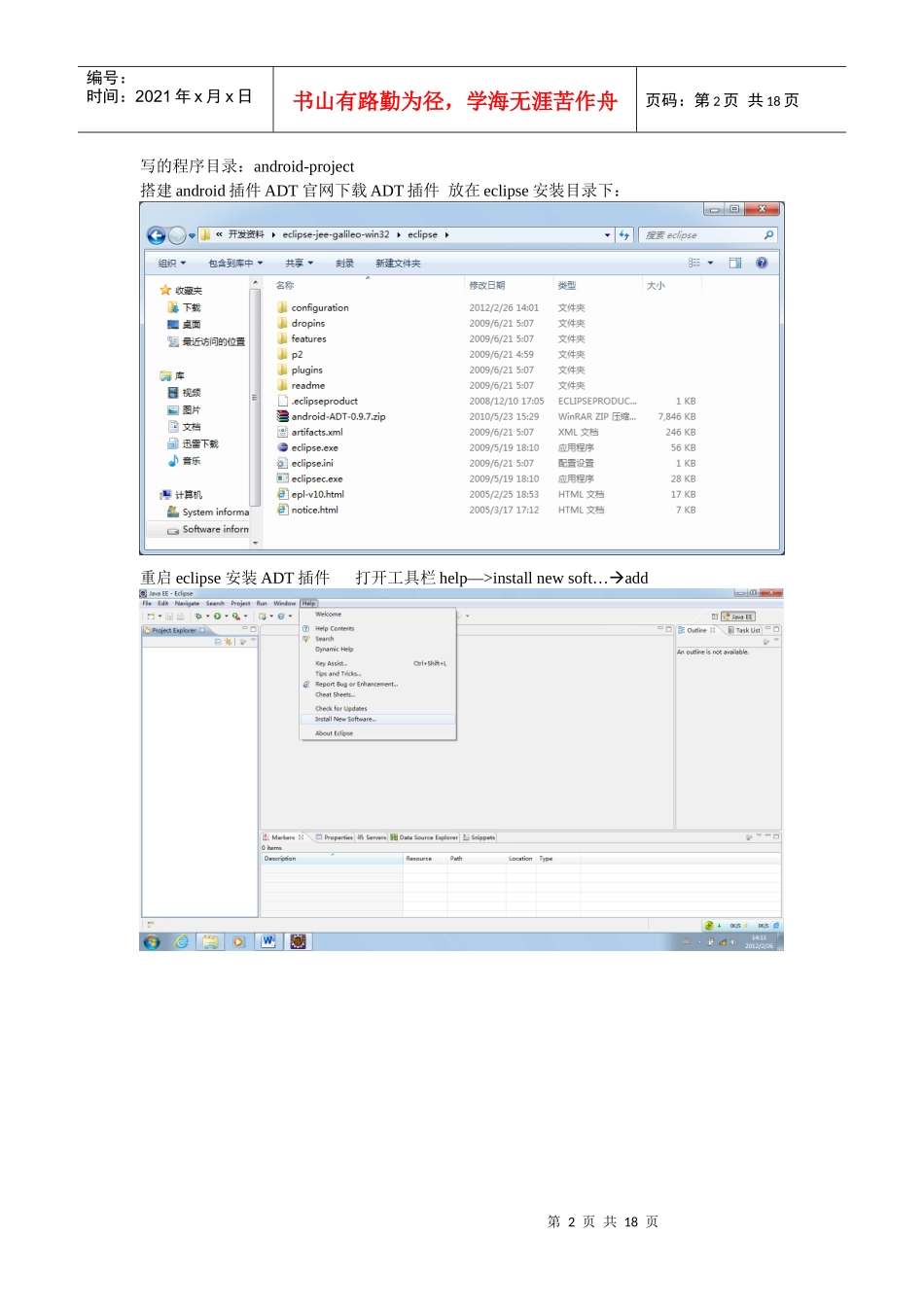Screen dimensions: 924x1307
Task: Expand the eclipse path breadcrumb arrow
Action: point(446,234)
